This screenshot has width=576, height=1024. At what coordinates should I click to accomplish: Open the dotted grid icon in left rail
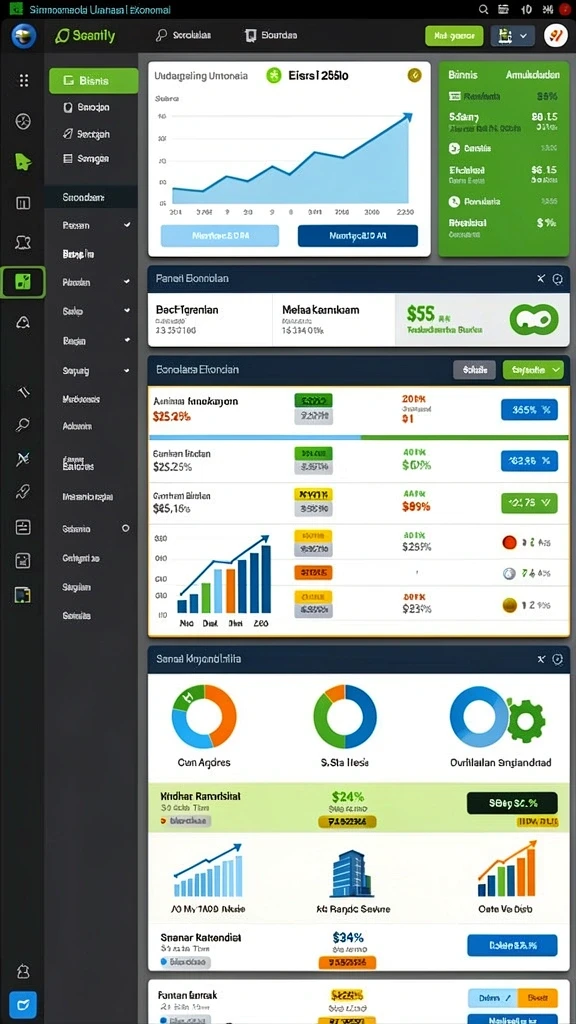(x=24, y=80)
